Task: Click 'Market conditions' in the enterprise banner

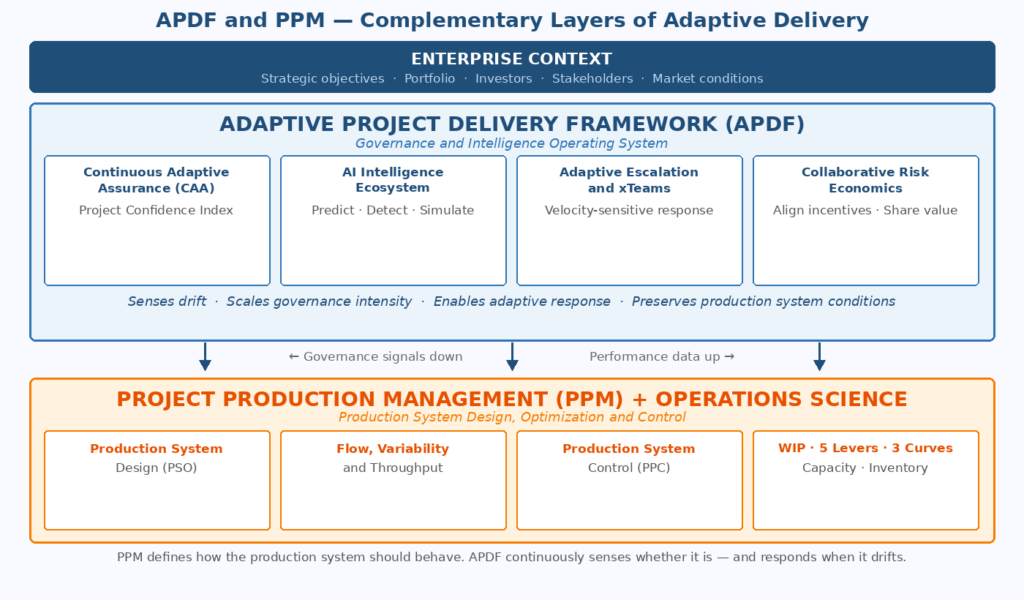Action: click(708, 78)
